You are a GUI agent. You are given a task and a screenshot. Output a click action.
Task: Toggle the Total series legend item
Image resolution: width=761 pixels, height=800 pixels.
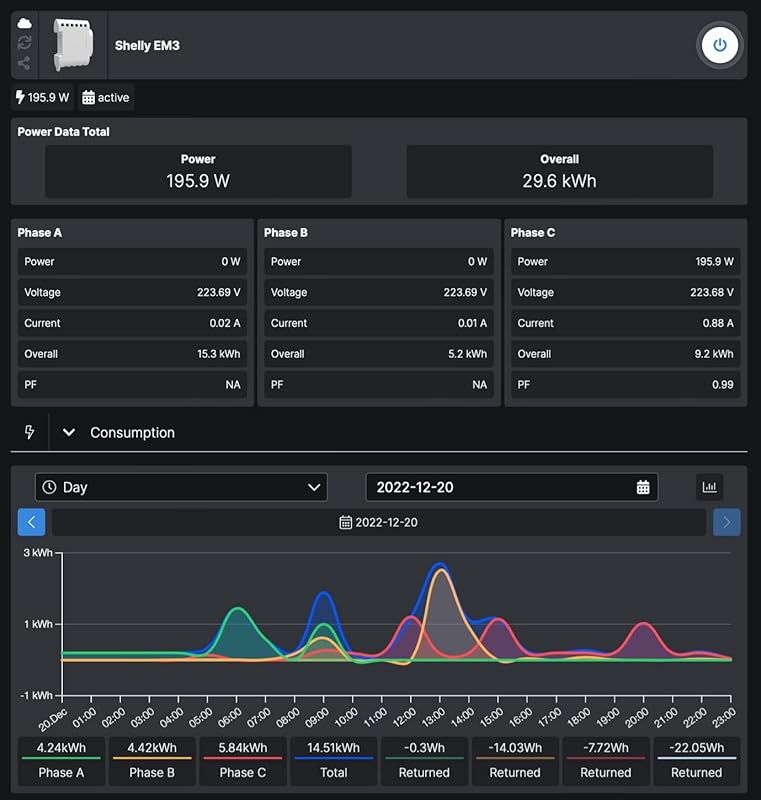pos(334,761)
